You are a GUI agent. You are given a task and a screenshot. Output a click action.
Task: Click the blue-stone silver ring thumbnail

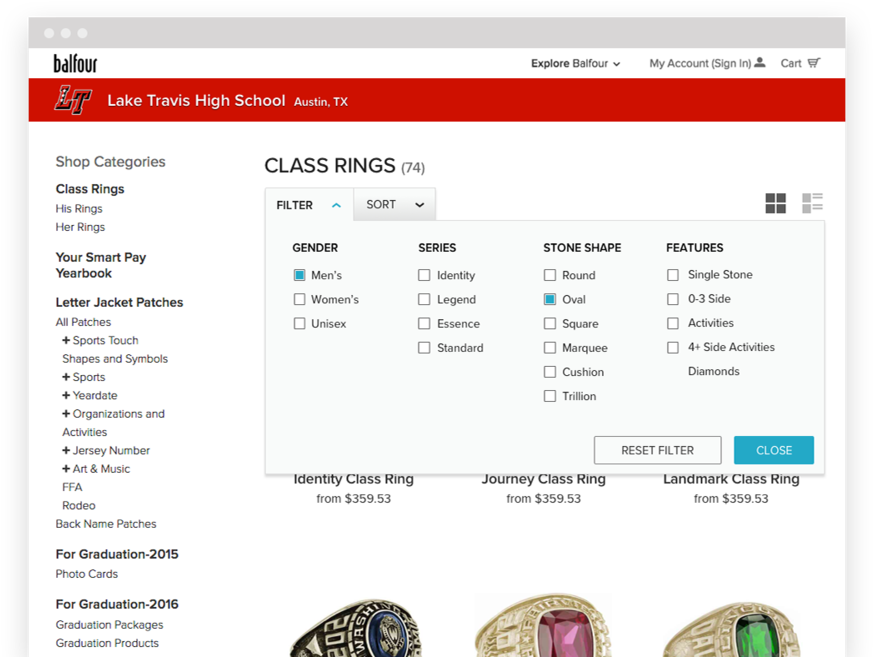[x=355, y=627]
